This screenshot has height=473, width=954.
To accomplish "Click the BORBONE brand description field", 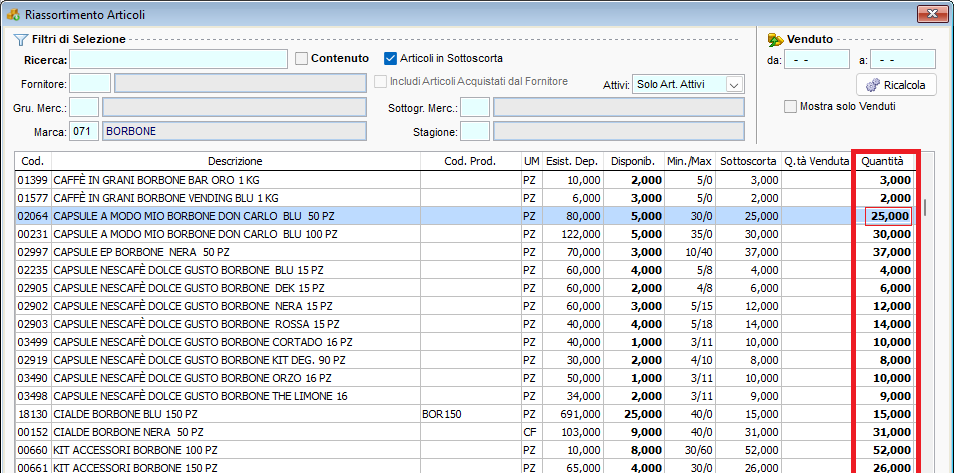I will [x=235, y=131].
